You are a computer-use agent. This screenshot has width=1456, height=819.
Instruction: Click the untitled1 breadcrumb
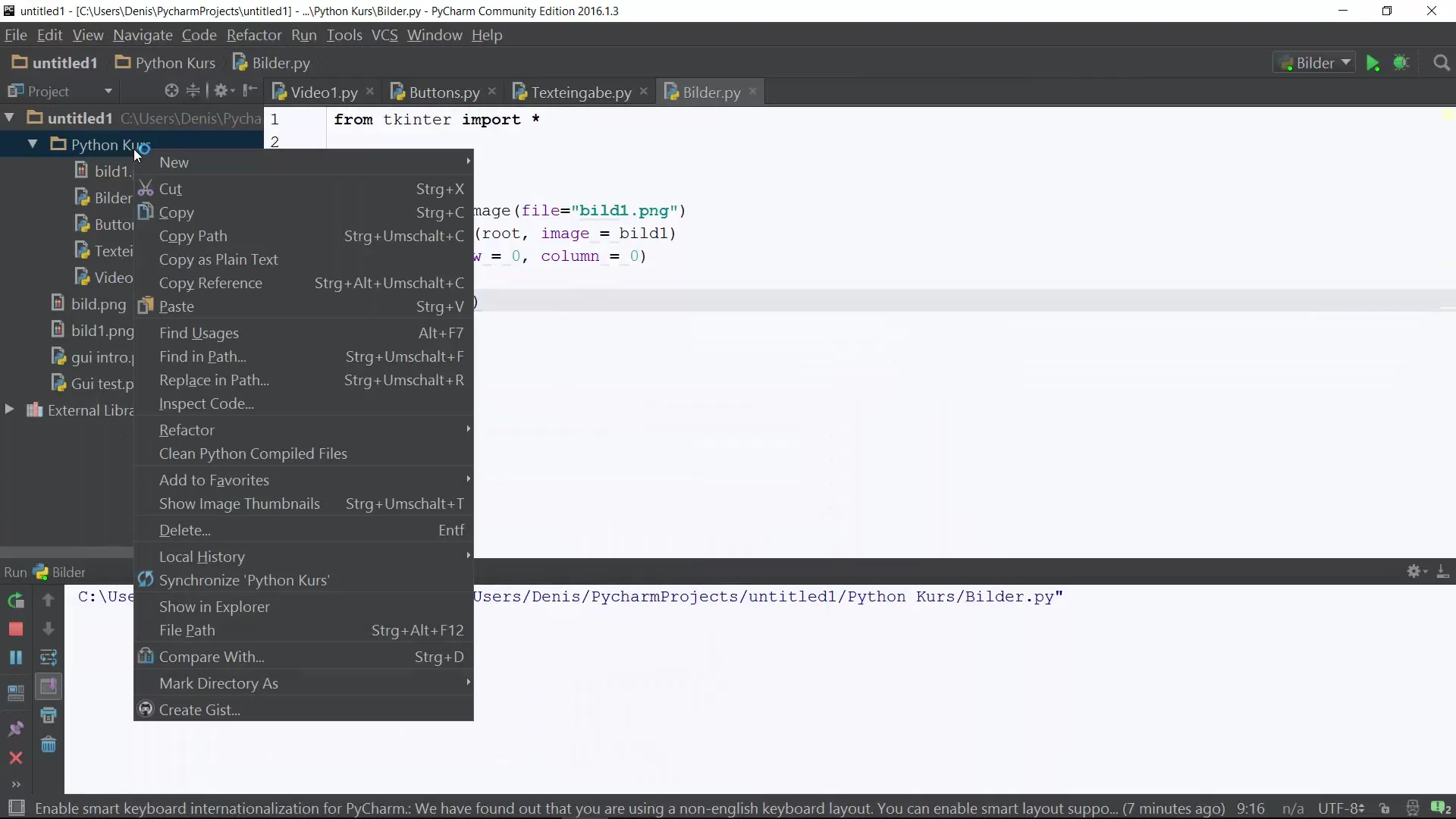55,63
